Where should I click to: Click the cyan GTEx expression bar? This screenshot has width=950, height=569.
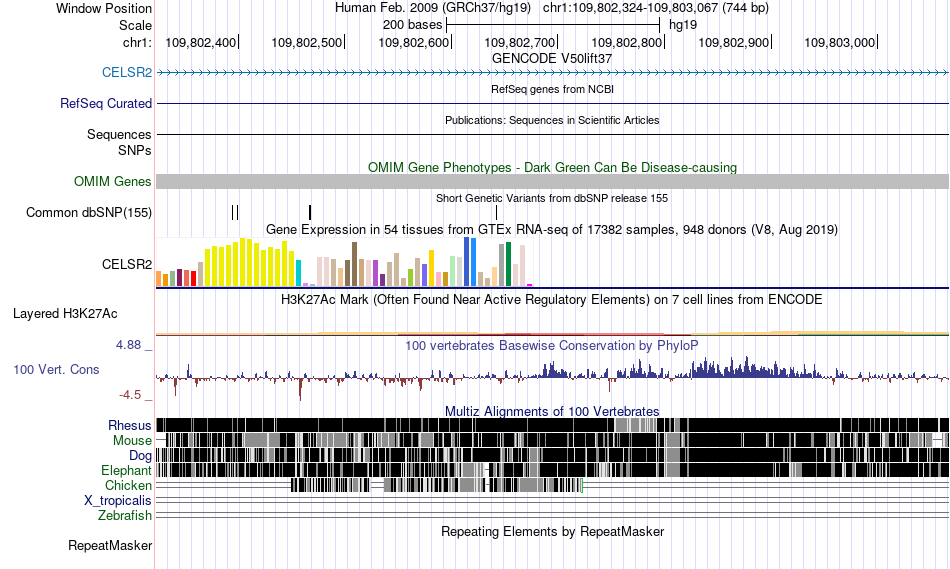tap(298, 273)
